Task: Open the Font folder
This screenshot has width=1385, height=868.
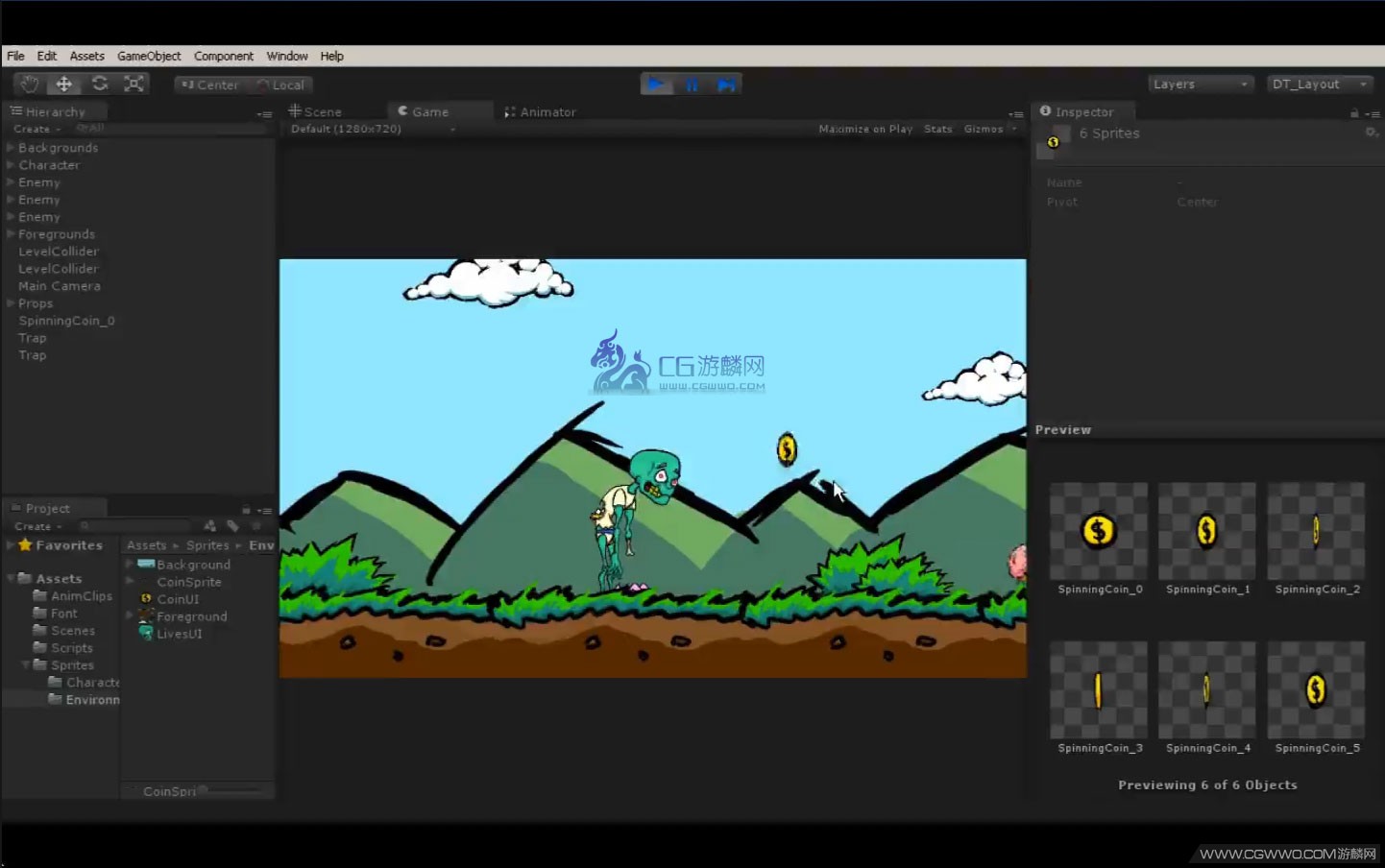Action: [x=55, y=614]
